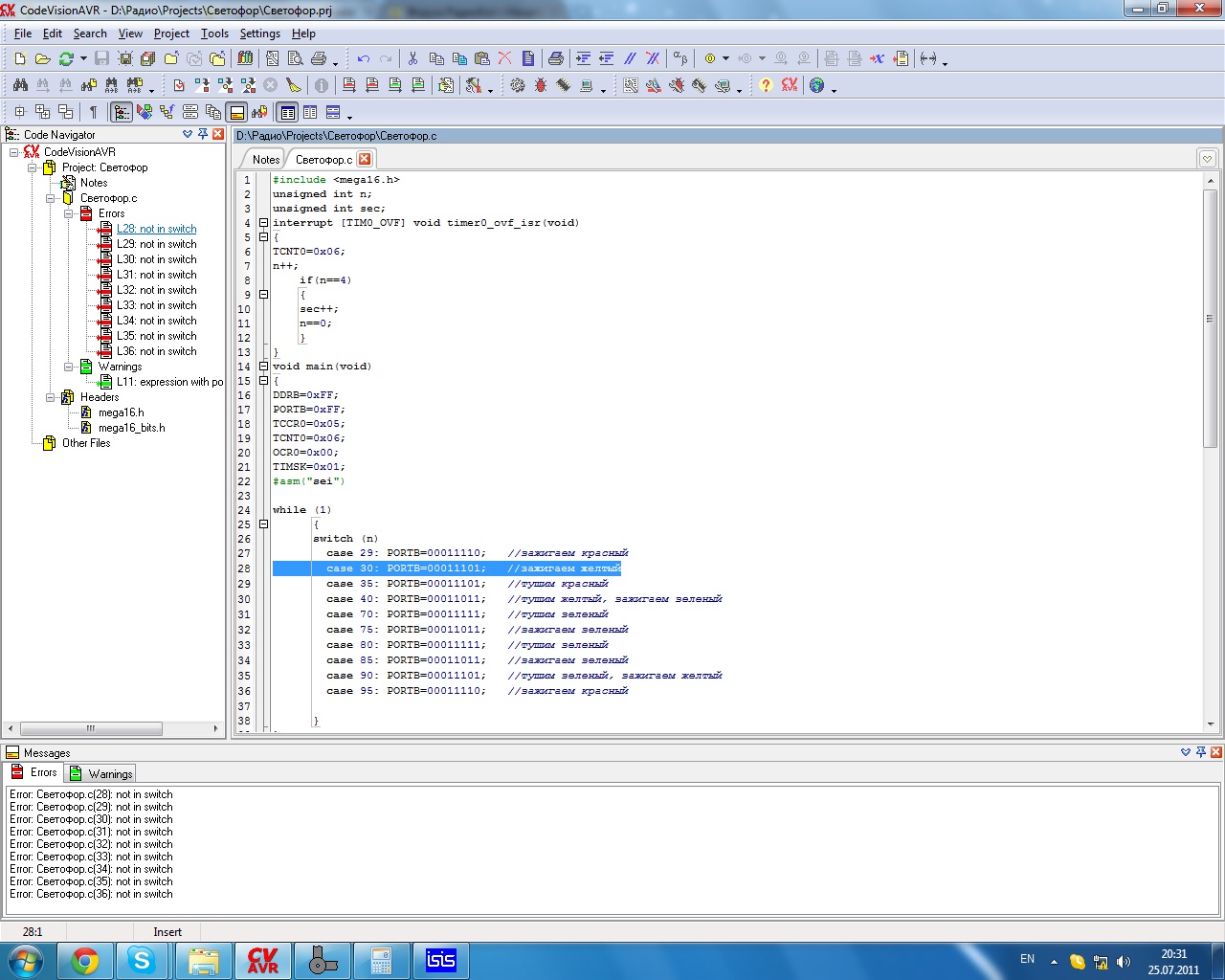Select the Other Files tree node

86,443
